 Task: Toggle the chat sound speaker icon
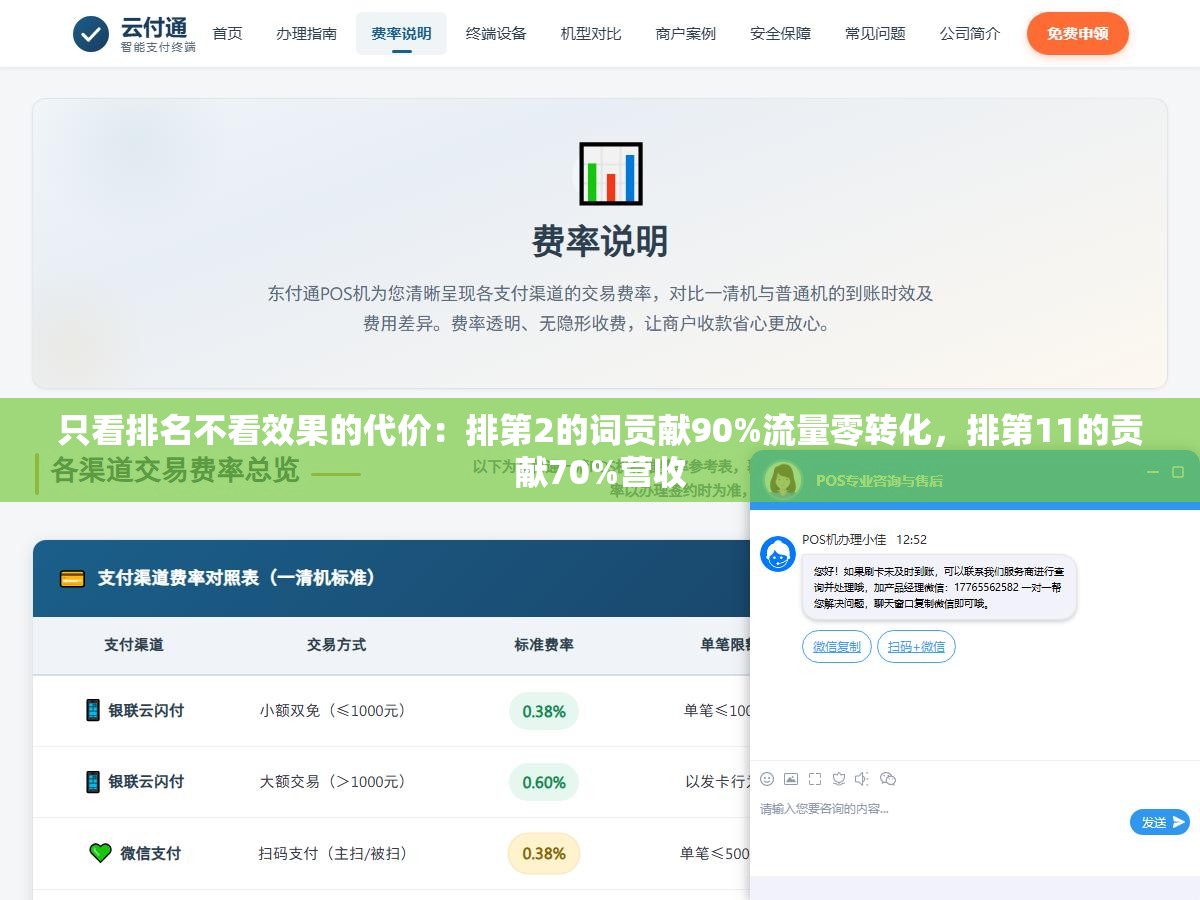point(862,778)
